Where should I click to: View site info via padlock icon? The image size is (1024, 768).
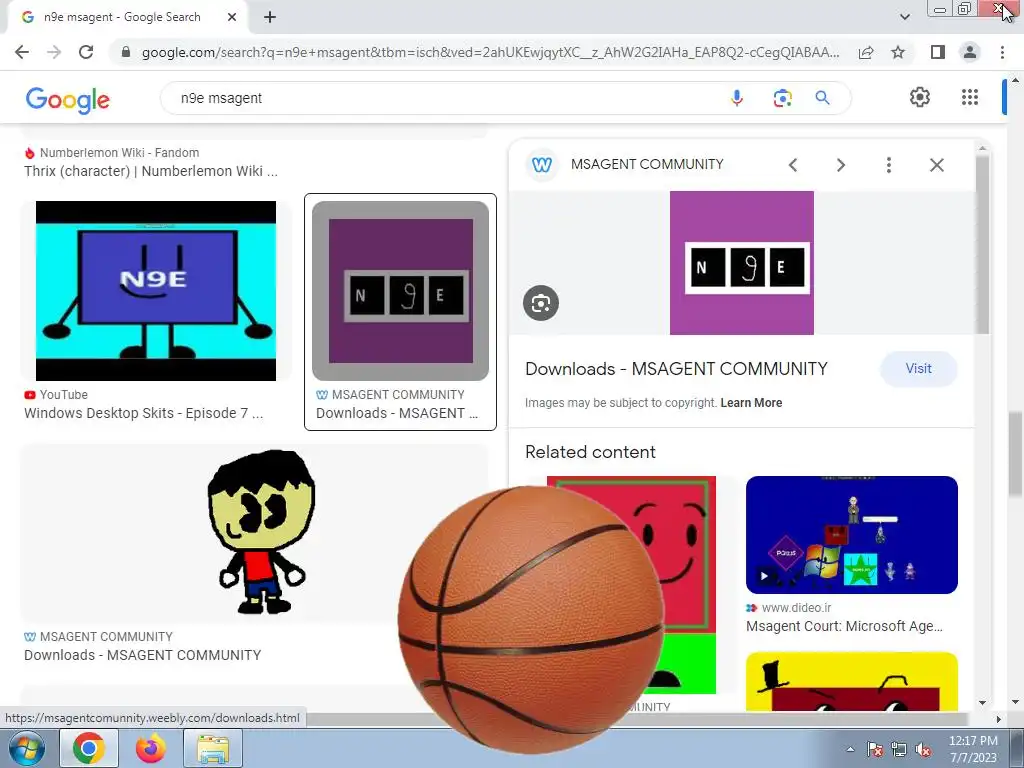pos(126,52)
